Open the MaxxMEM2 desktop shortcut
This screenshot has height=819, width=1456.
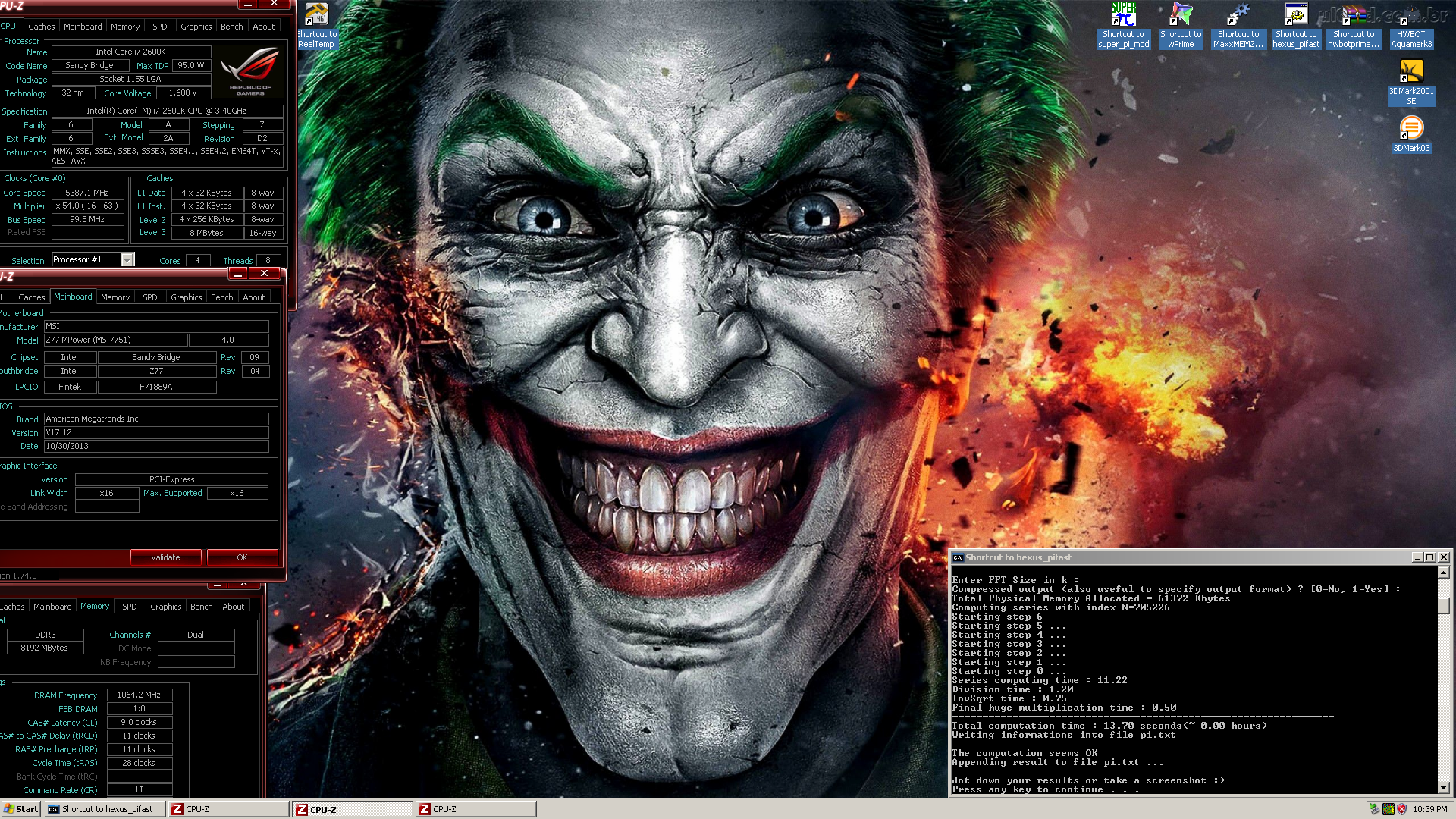pyautogui.click(x=1238, y=25)
